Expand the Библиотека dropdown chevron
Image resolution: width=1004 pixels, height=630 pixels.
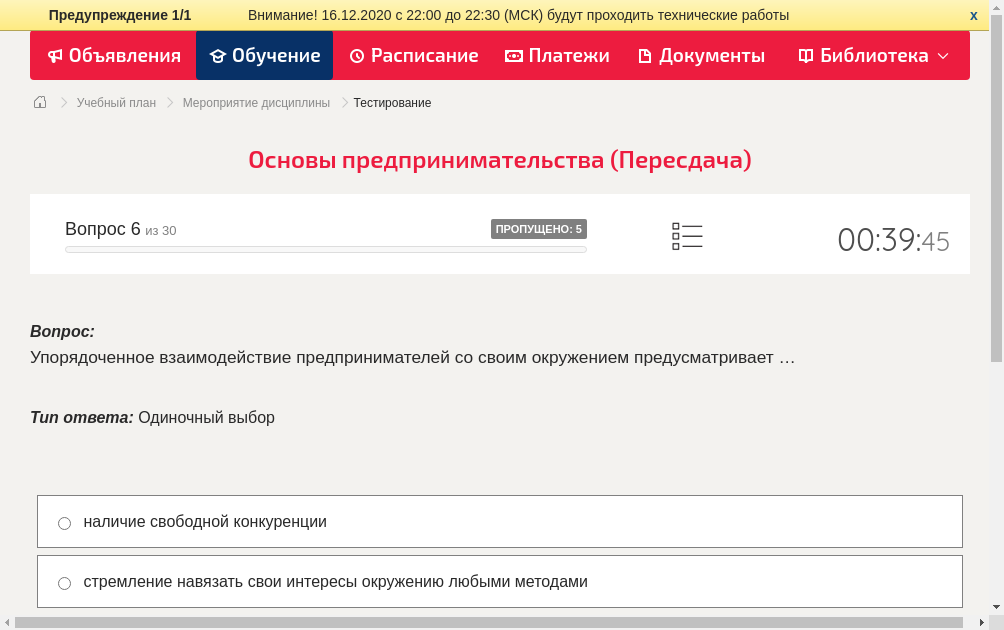(x=942, y=57)
